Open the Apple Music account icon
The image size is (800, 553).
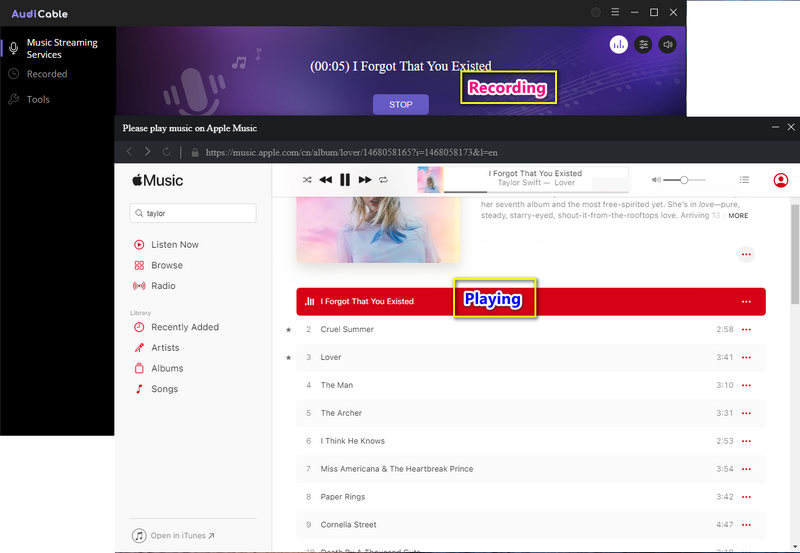781,180
